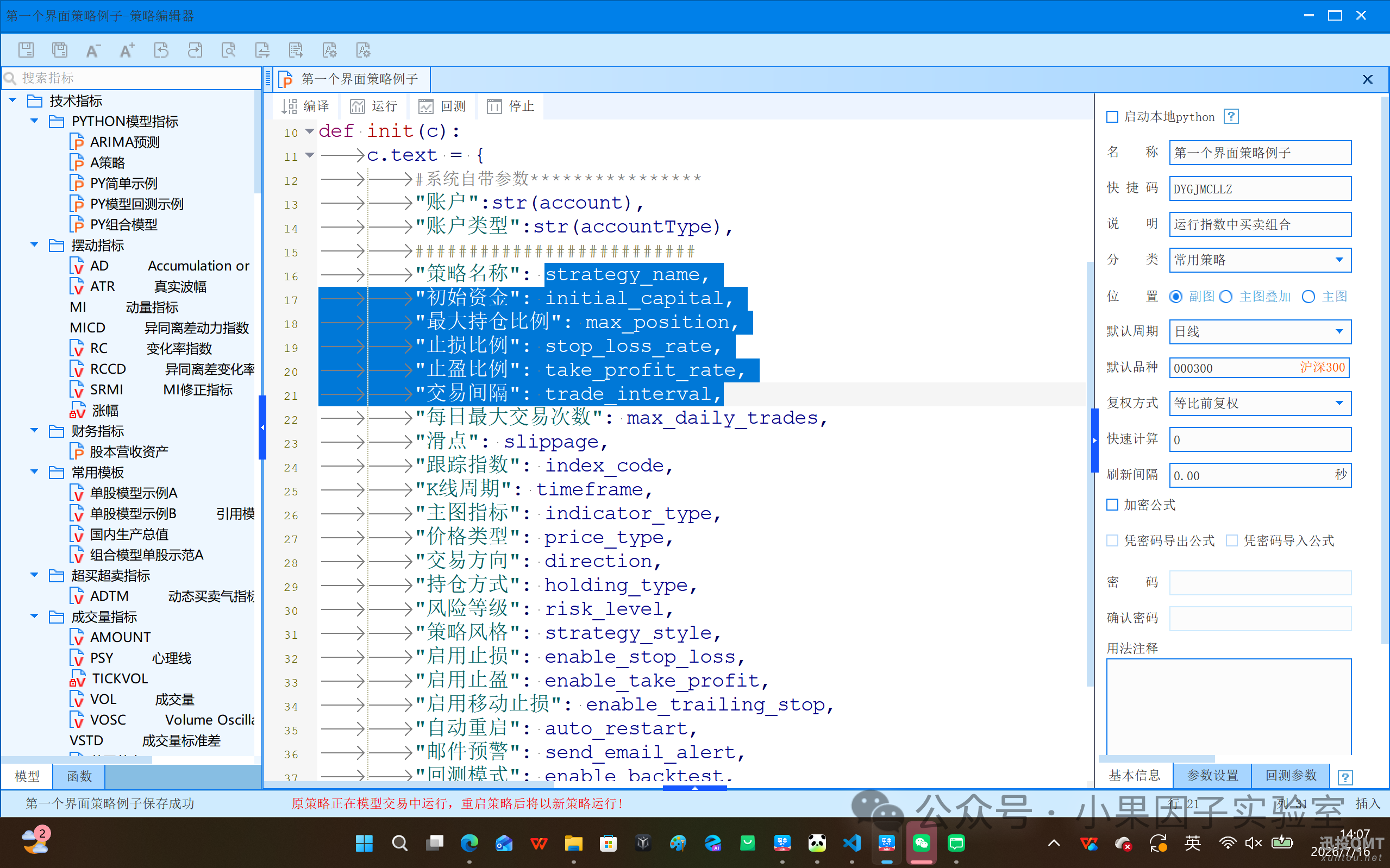
Task: Collapse the 常用模板 folder
Action: tap(34, 472)
